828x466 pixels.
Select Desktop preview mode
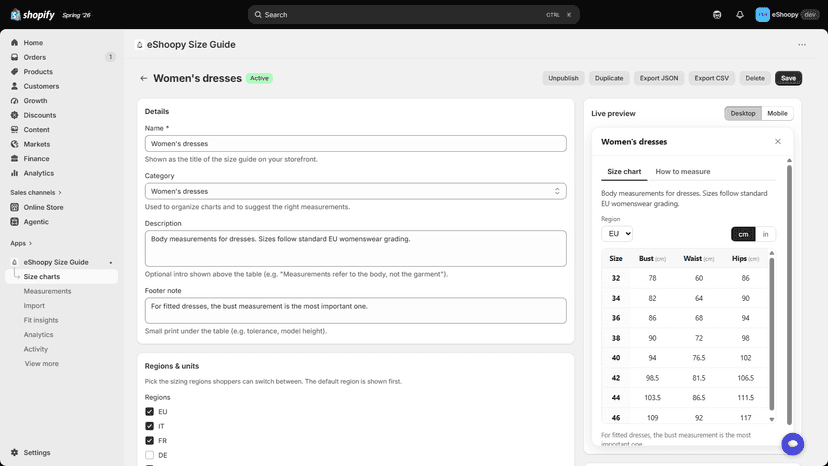[742, 114]
